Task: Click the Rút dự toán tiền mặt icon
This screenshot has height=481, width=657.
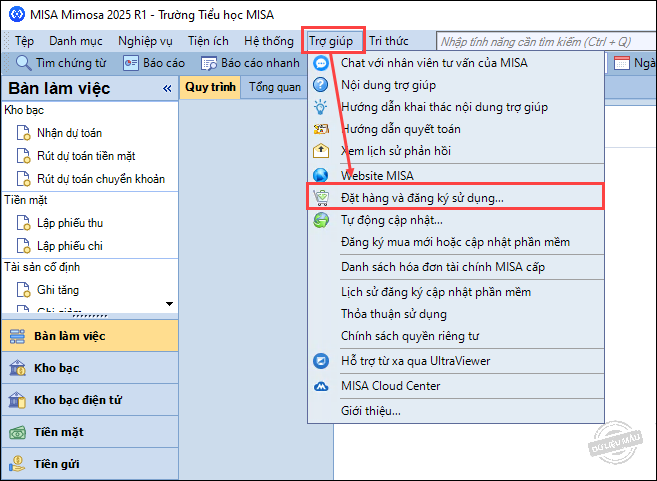Action: pyautogui.click(x=23, y=155)
